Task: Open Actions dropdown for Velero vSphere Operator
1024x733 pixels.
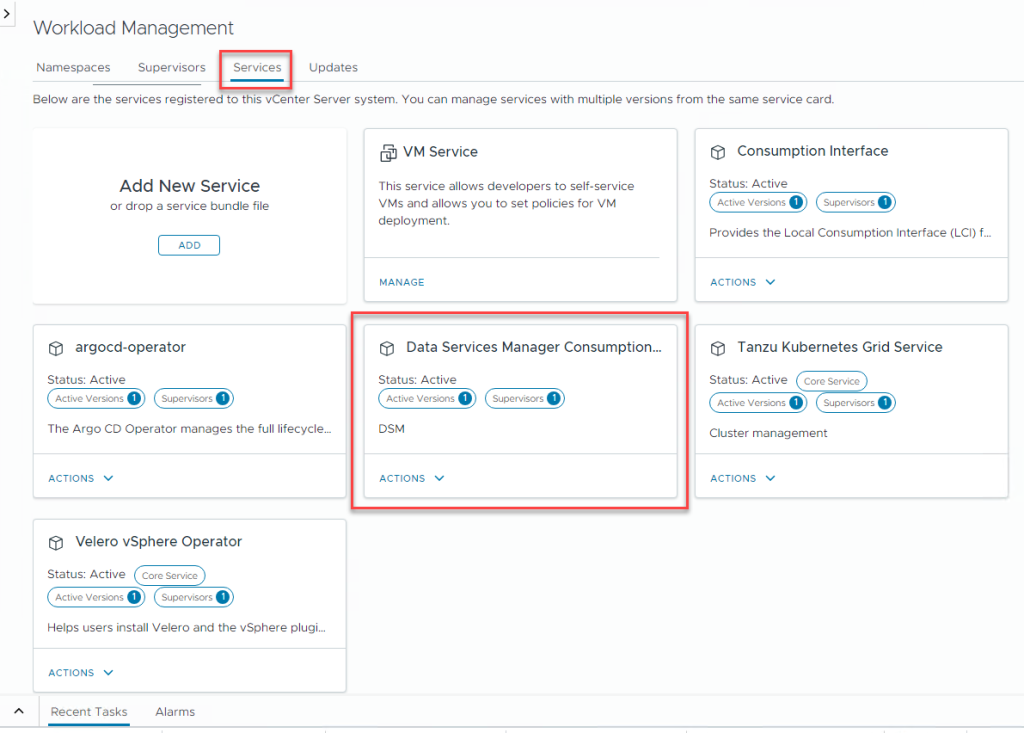Action: pos(81,673)
